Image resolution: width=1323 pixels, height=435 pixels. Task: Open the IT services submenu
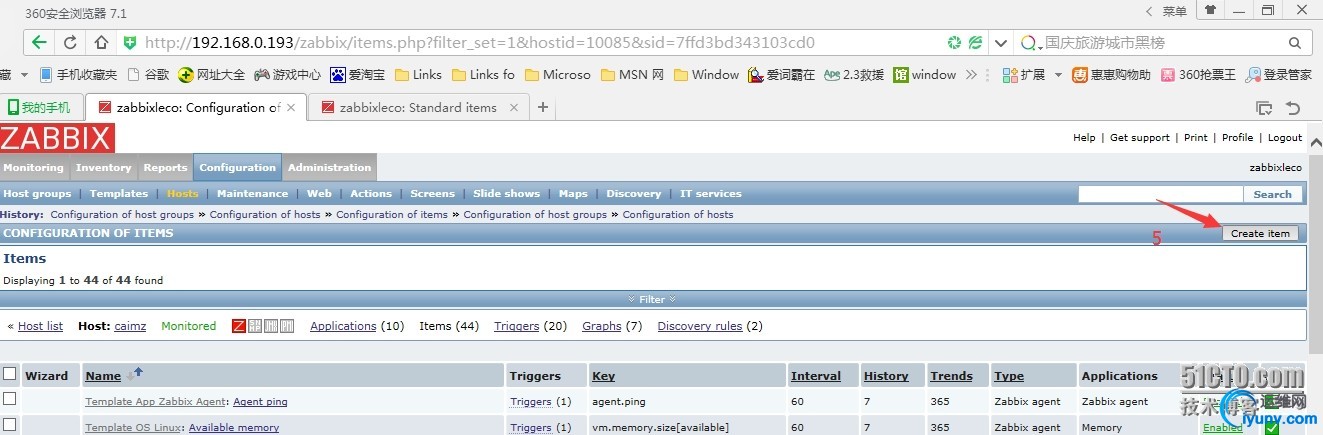[x=711, y=193]
